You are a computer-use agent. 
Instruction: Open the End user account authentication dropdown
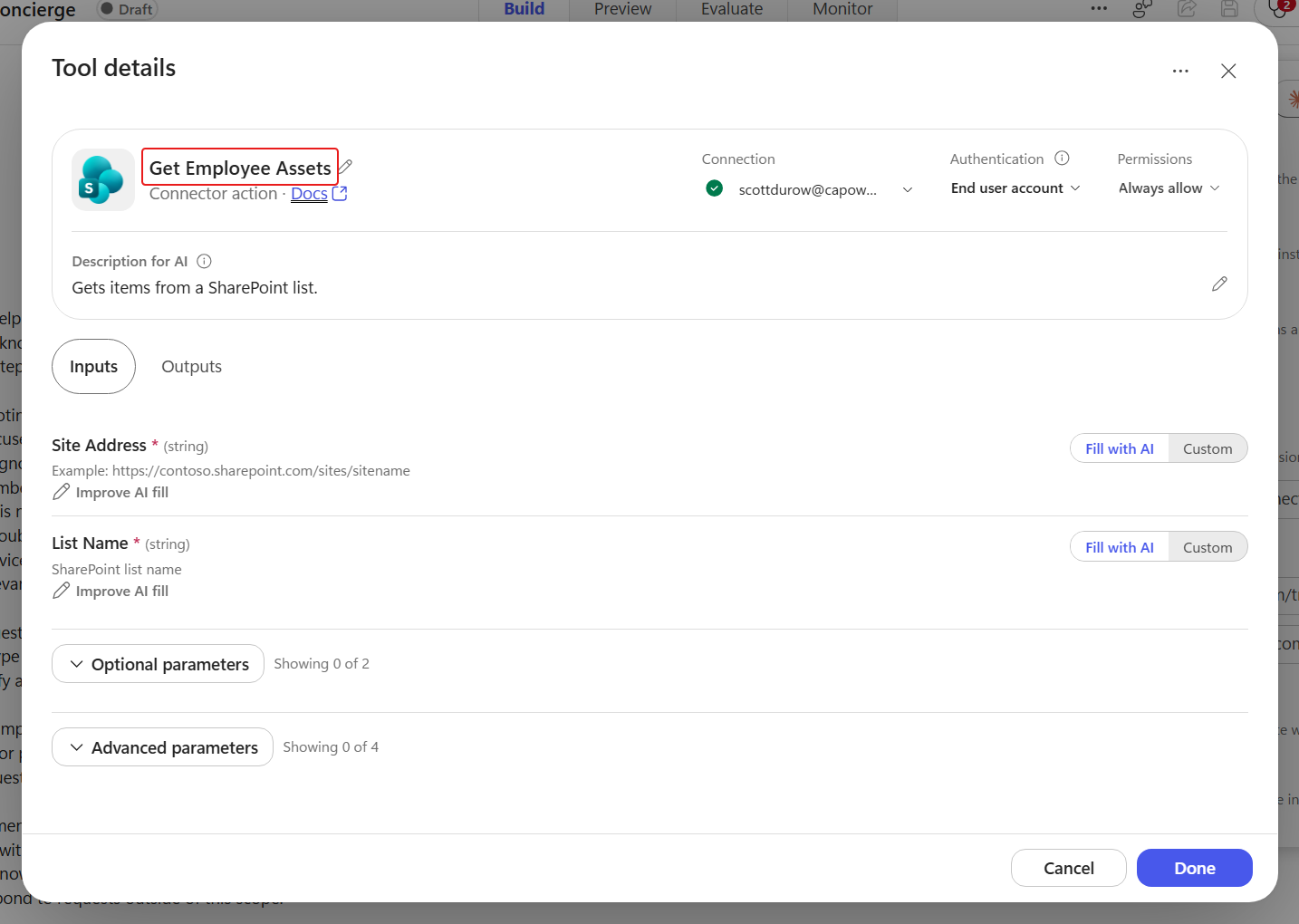click(1015, 188)
